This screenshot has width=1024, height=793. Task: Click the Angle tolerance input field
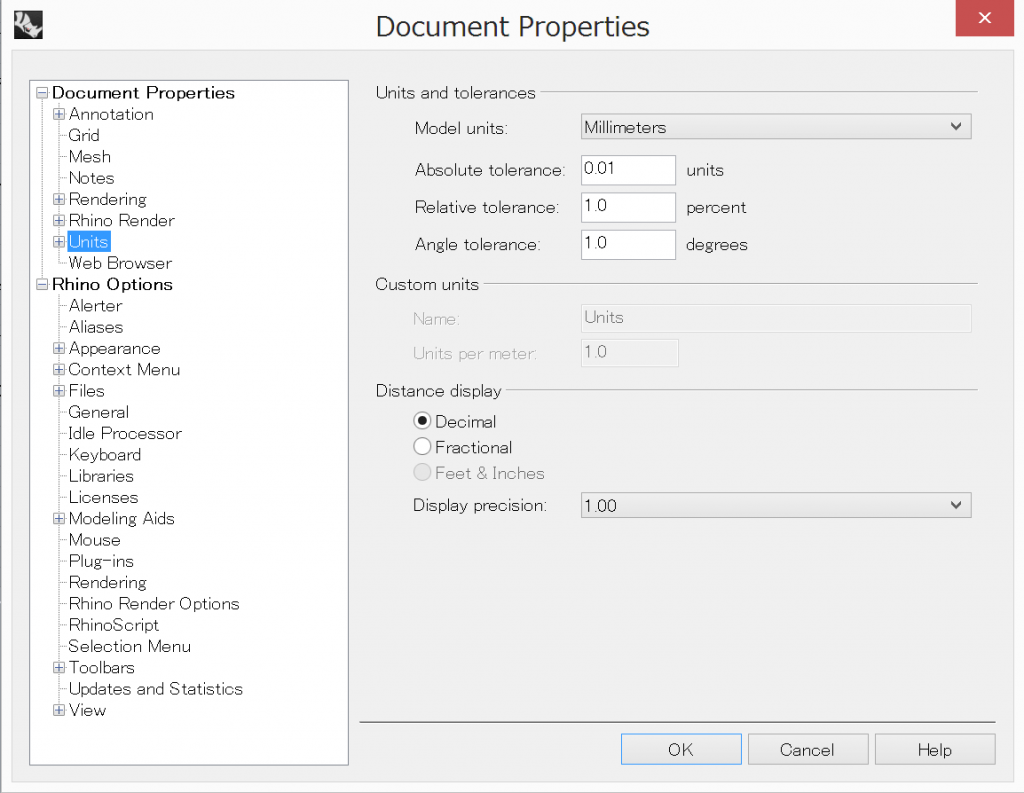[x=628, y=244]
